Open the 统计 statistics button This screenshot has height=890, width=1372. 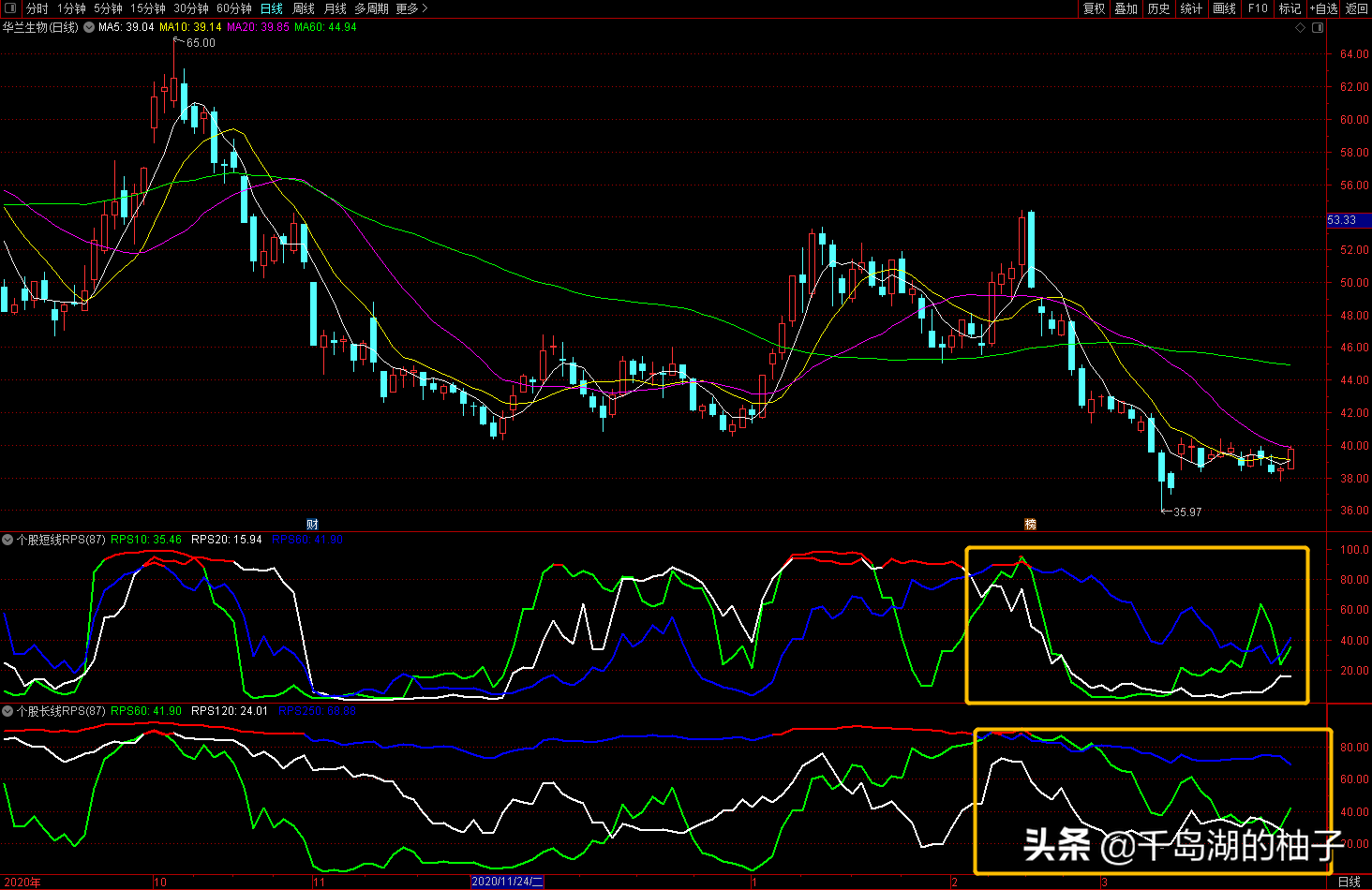(1191, 8)
